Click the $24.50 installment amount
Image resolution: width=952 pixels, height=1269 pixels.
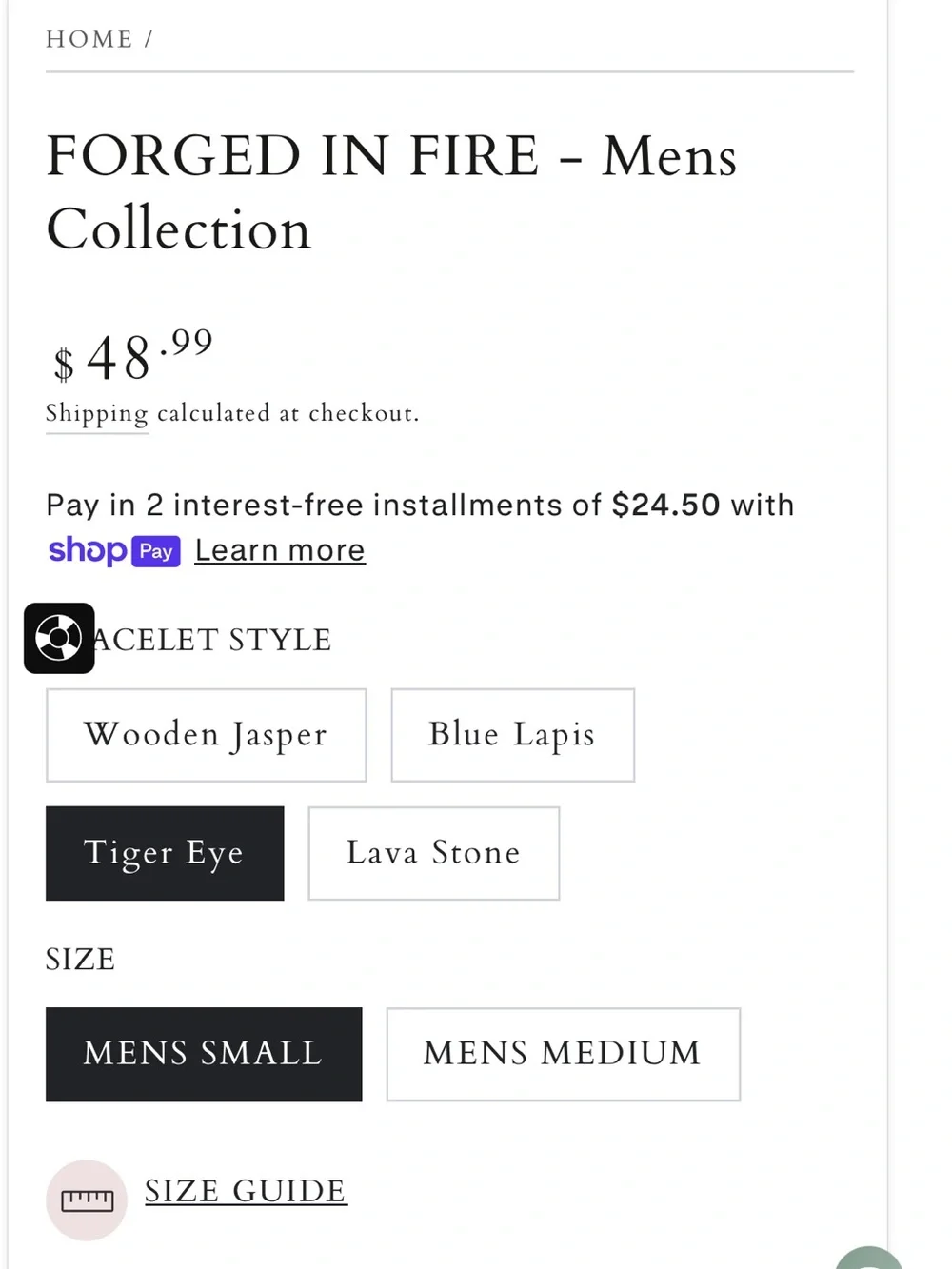(665, 505)
